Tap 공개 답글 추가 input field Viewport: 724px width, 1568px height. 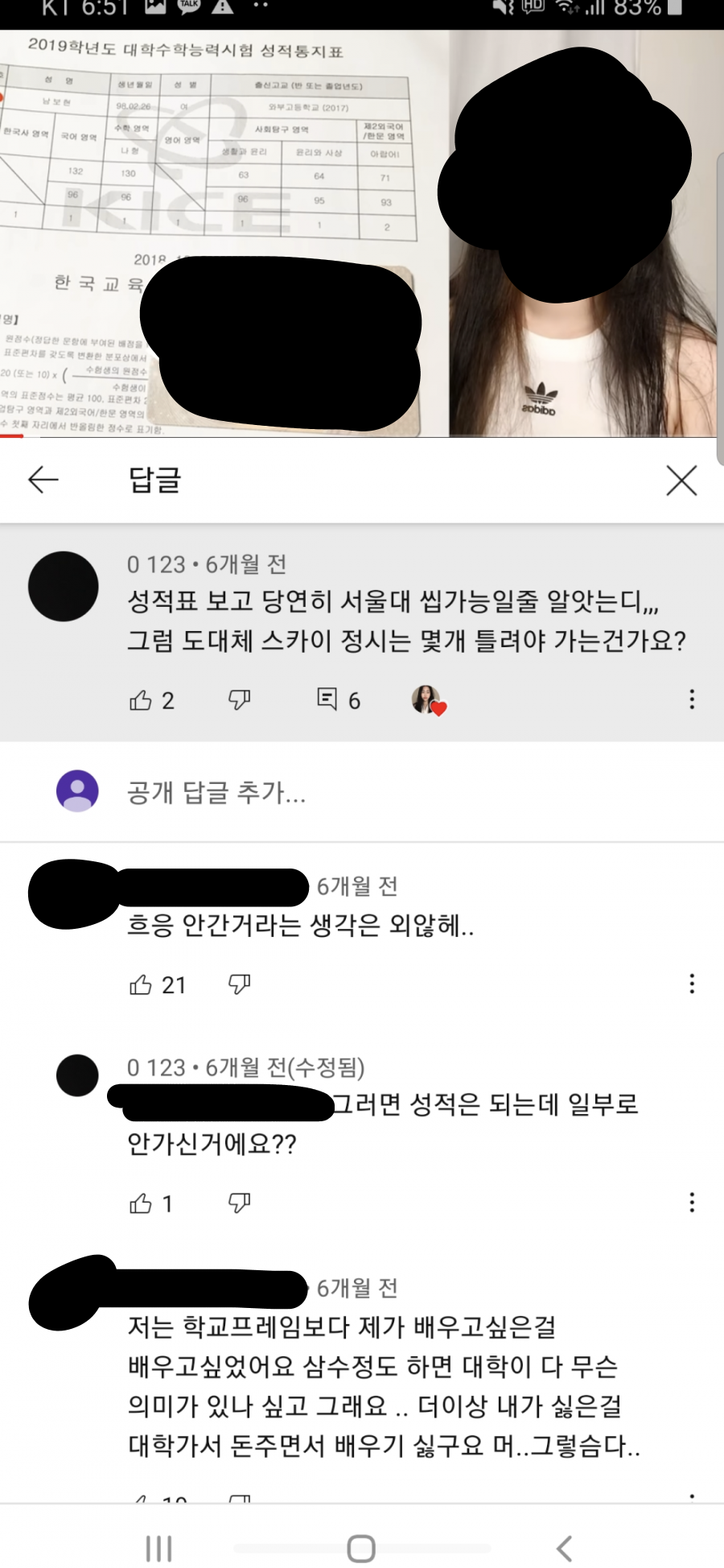(x=402, y=793)
